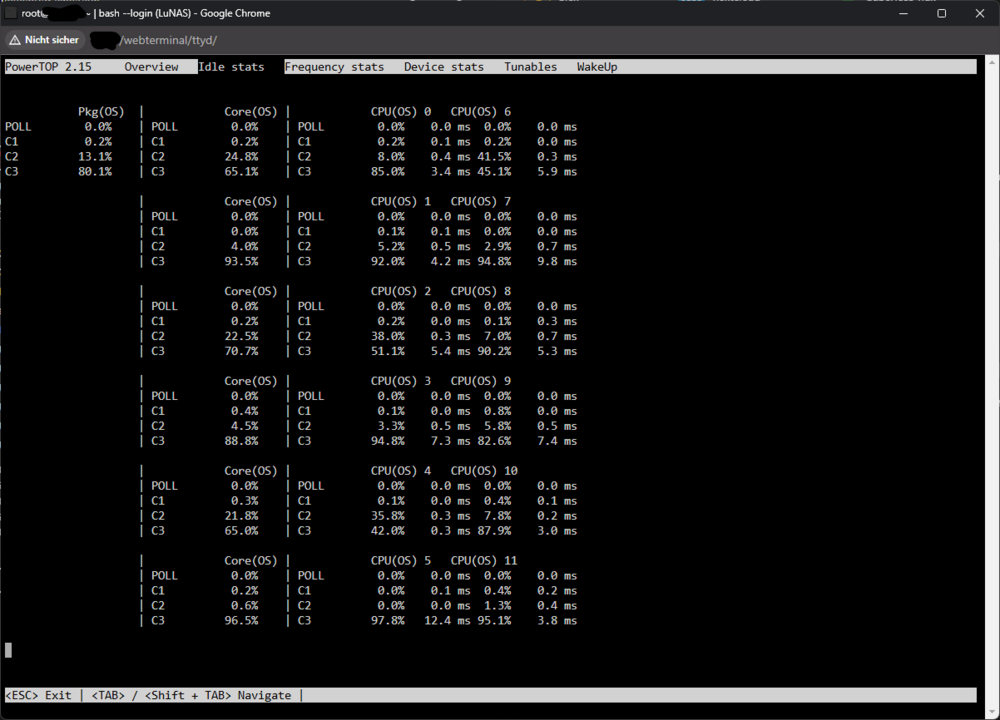Click the CPU(OS) 1 header

(401, 202)
